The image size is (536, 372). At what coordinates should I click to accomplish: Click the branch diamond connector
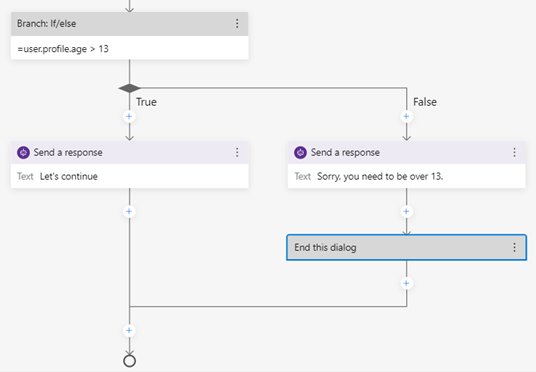pyautogui.click(x=130, y=88)
